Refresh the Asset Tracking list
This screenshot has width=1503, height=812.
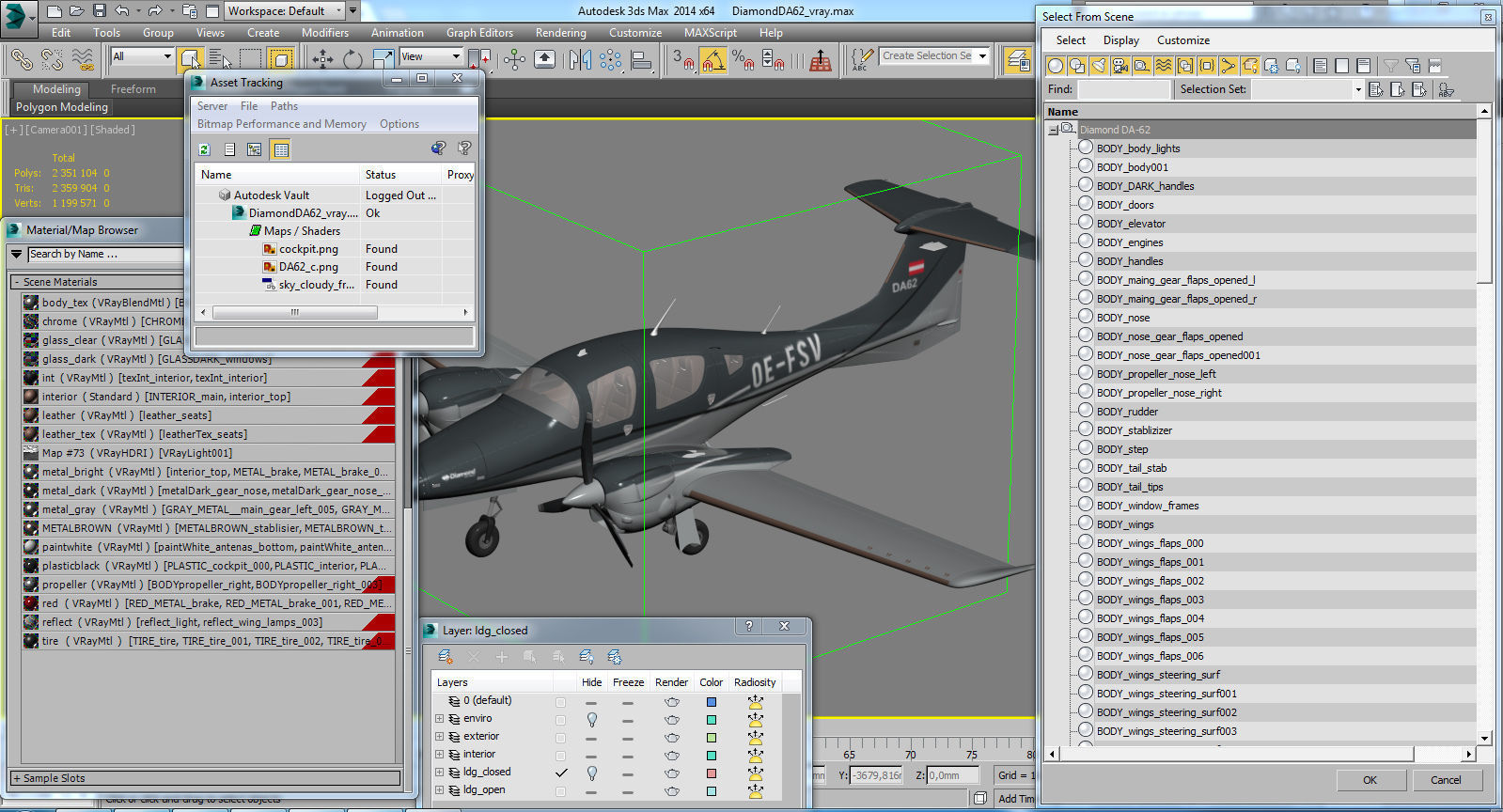[x=204, y=149]
